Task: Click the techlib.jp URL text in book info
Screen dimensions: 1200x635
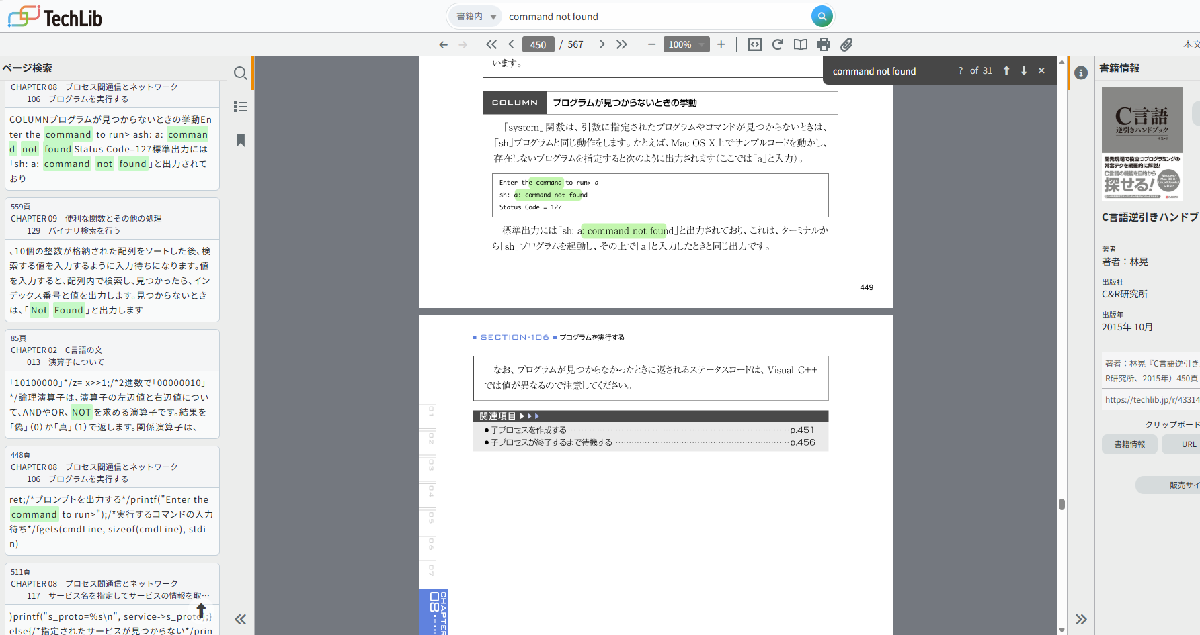Action: pos(1152,399)
